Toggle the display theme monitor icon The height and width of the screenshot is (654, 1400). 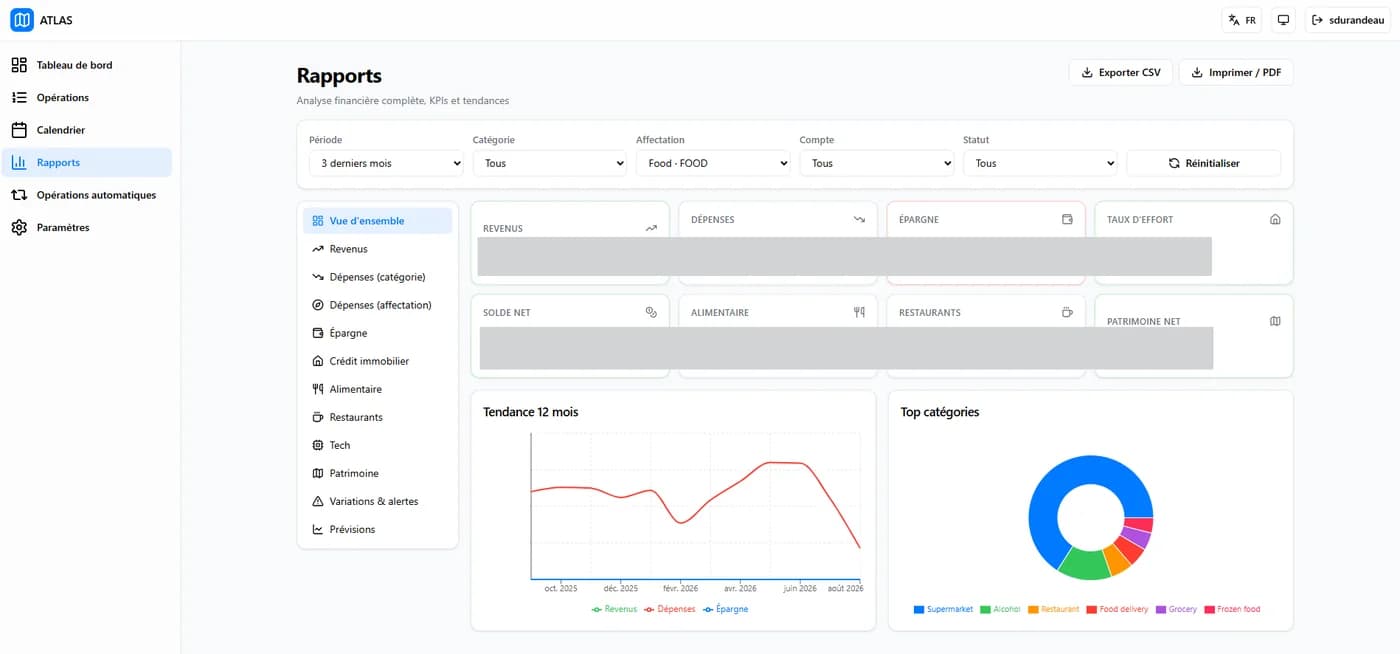[1284, 20]
